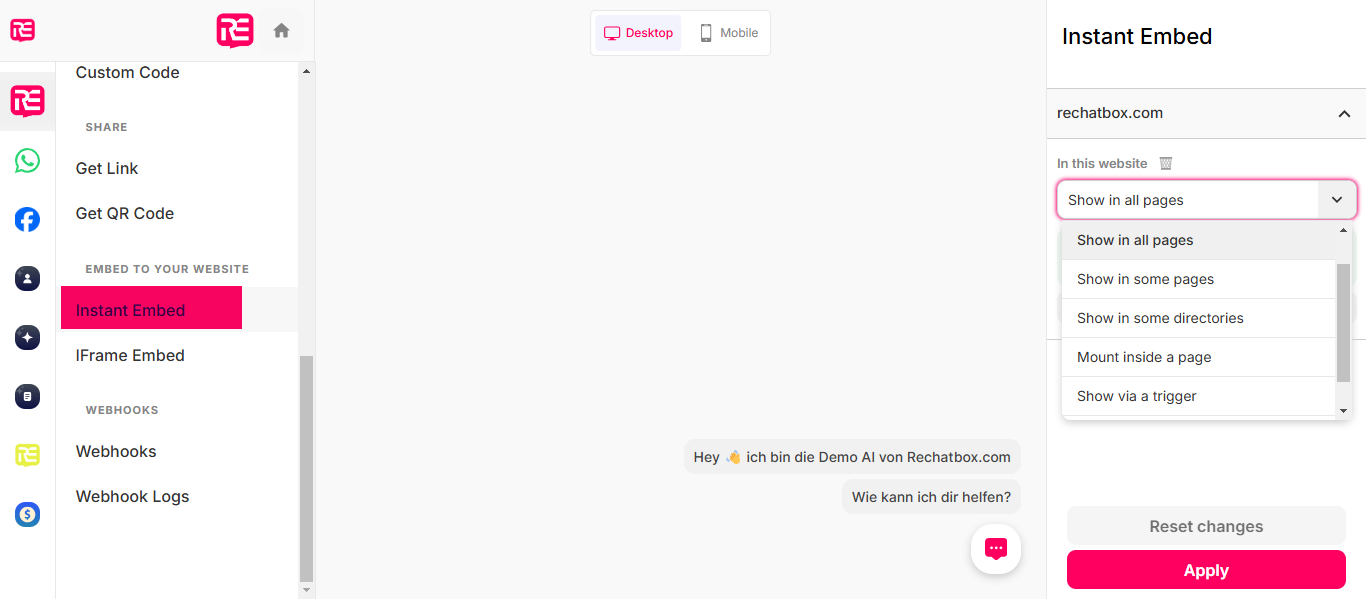Choose Show in some directories option

tap(1198, 318)
